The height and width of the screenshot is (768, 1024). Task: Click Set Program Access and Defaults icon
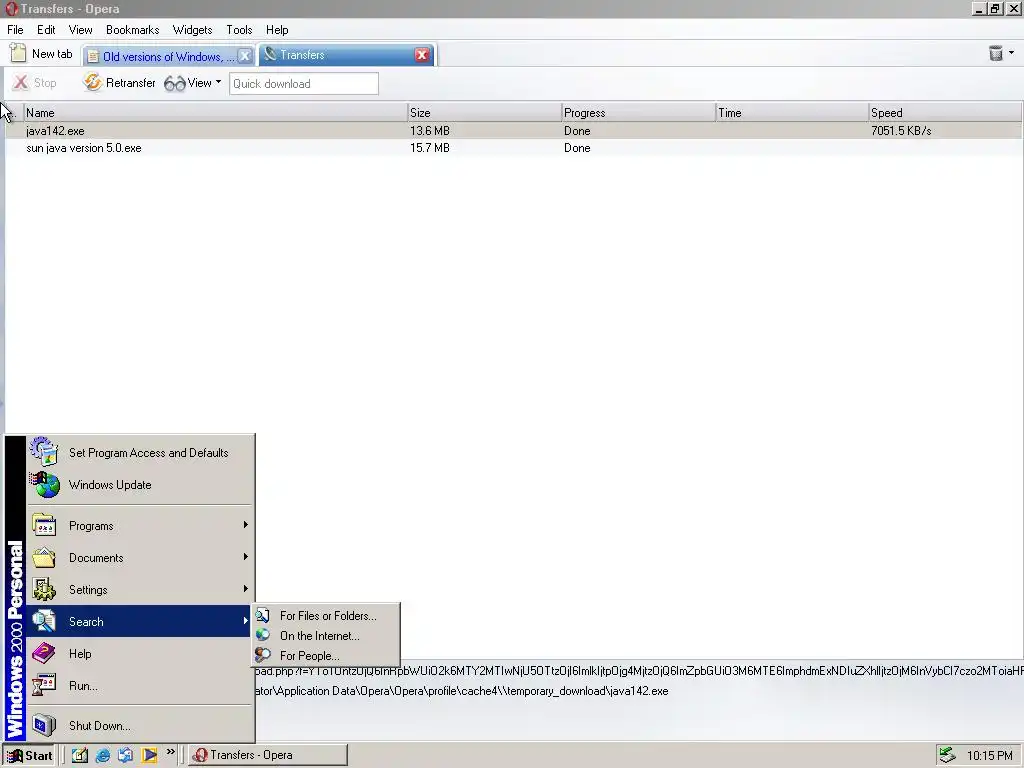(x=44, y=452)
